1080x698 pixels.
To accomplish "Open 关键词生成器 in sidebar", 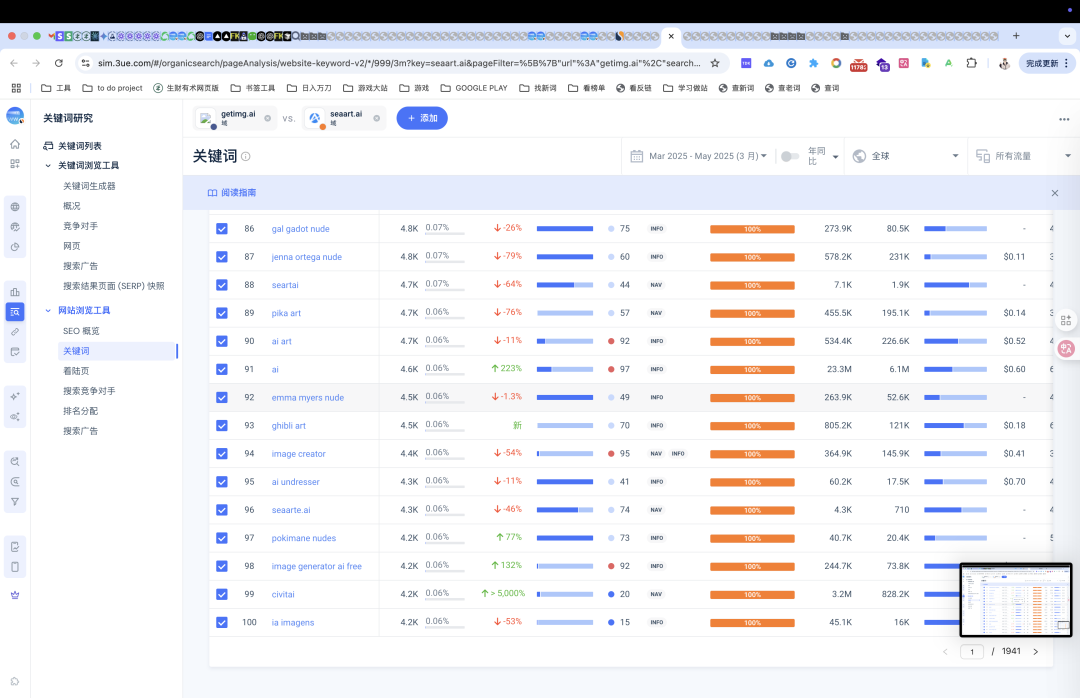I will click(x=90, y=186).
